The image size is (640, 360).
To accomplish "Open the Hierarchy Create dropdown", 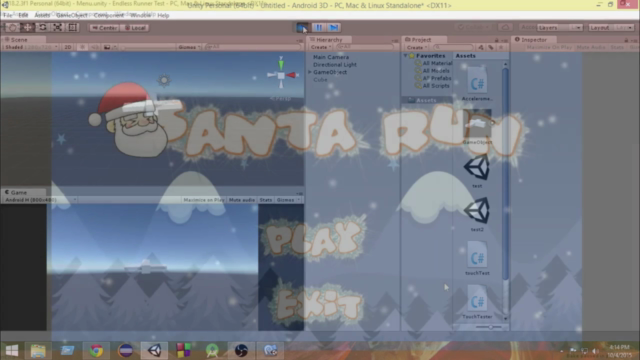I will [321, 47].
